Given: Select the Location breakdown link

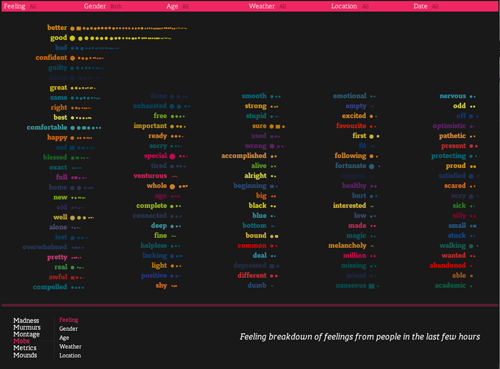Looking at the screenshot, I should pyautogui.click(x=70, y=356).
